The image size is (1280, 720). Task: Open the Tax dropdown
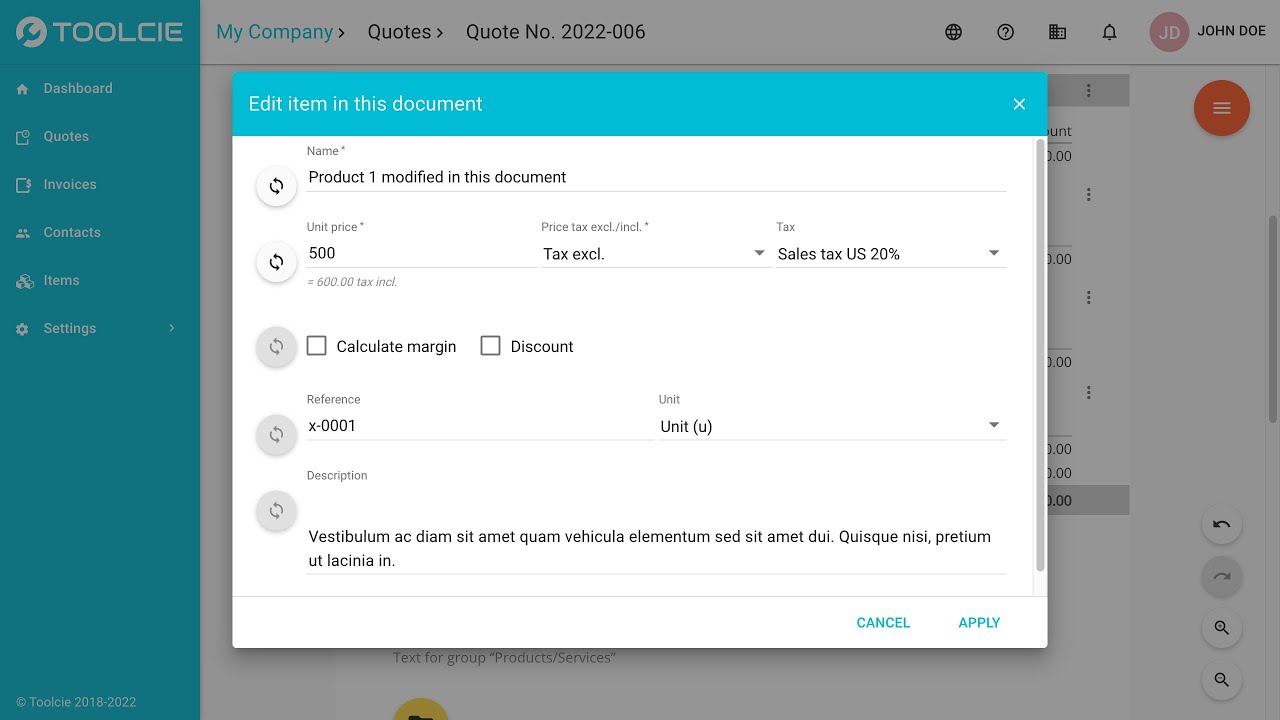pyautogui.click(x=890, y=254)
